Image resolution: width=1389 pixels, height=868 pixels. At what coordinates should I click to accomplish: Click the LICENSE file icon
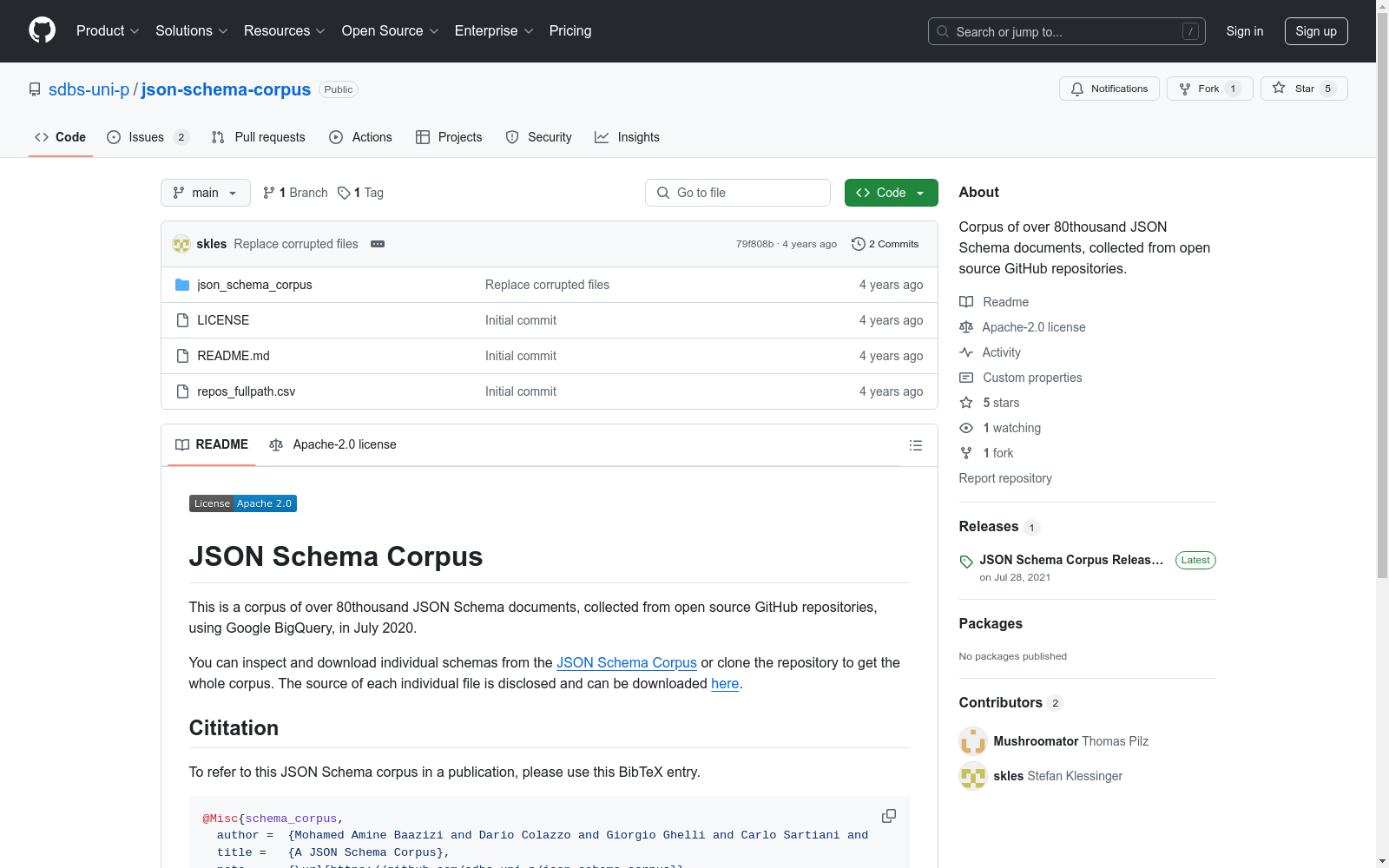click(182, 320)
